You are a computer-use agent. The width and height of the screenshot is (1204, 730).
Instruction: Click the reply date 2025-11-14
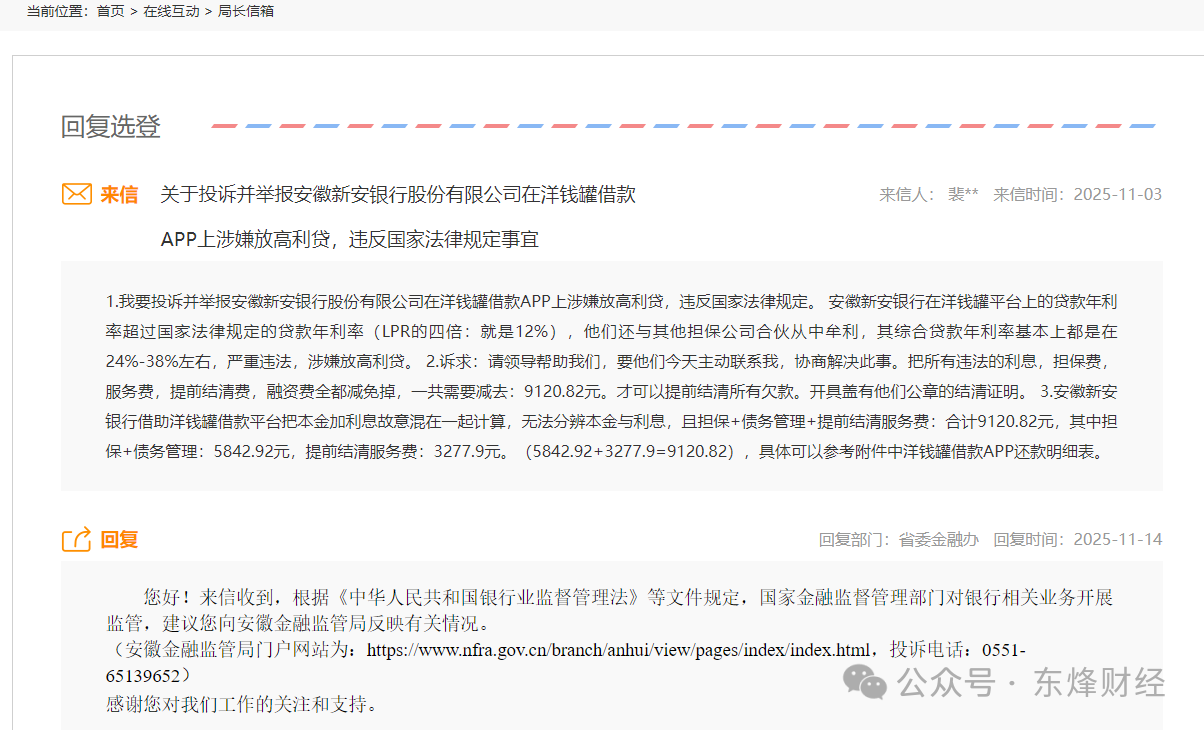(1117, 540)
